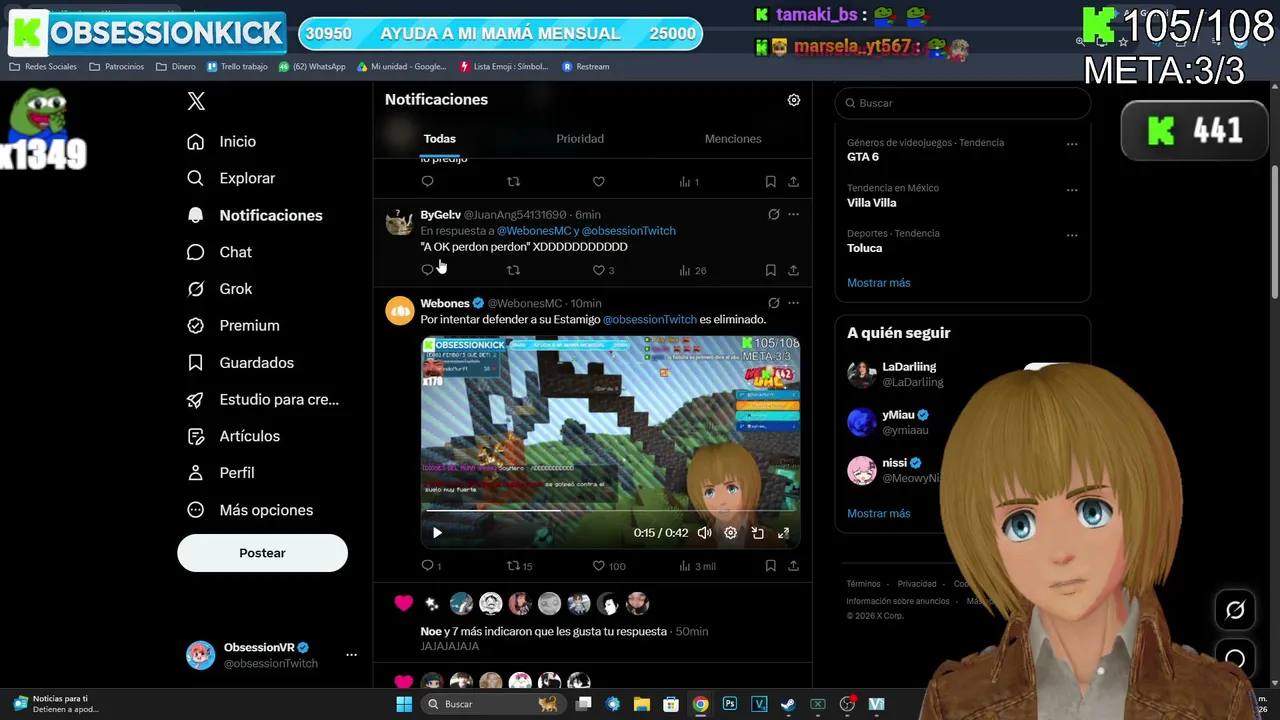Open Guardados bookmarks
The width and height of the screenshot is (1280, 720).
241,363
